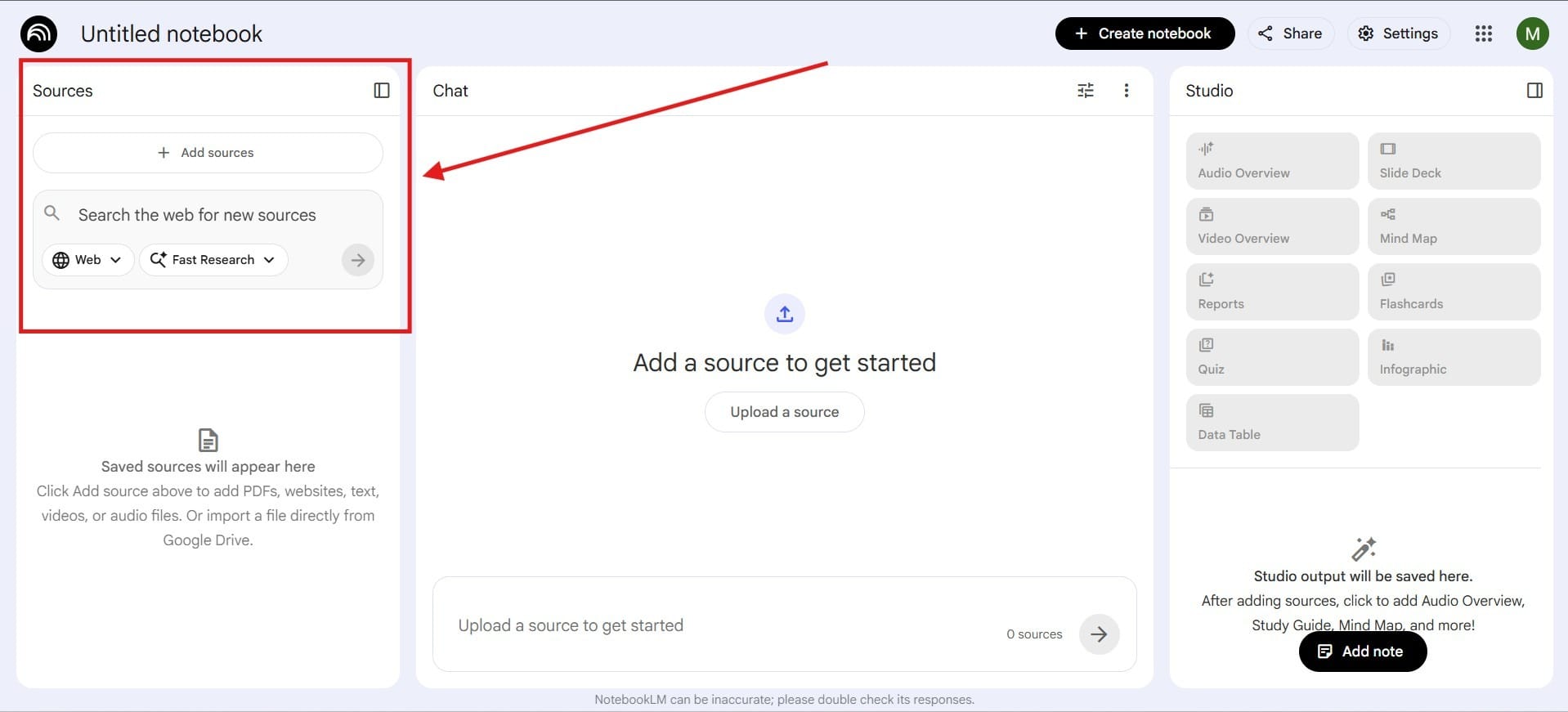Create a Data Table
The image size is (1568, 712).
click(1272, 423)
